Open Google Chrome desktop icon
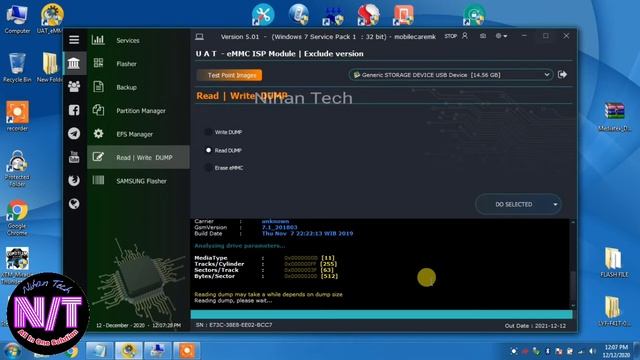The height and width of the screenshot is (360, 640). click(17, 218)
